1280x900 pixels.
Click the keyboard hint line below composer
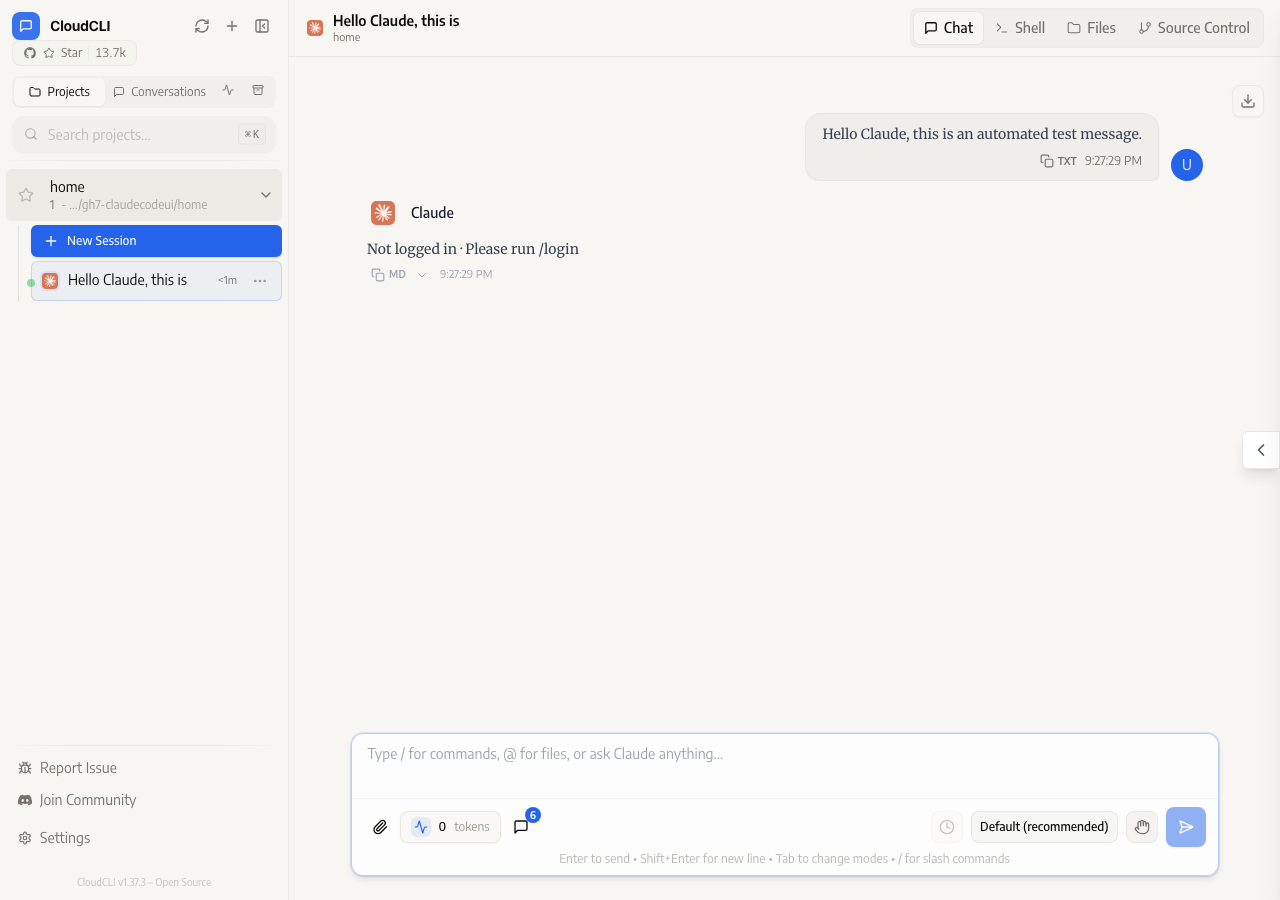click(784, 858)
